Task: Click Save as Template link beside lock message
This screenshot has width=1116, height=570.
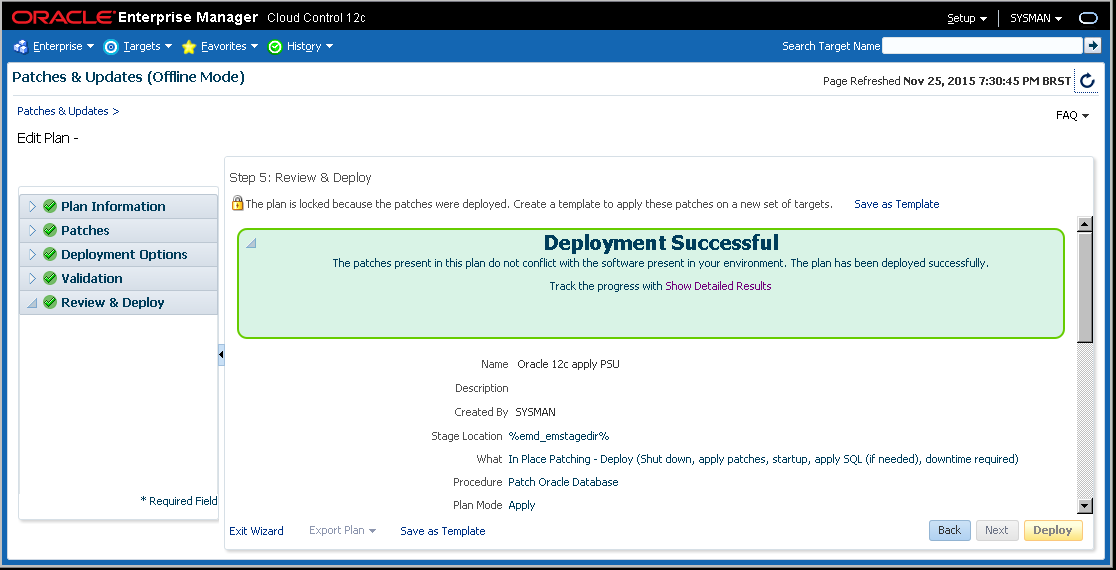Action: click(x=897, y=204)
